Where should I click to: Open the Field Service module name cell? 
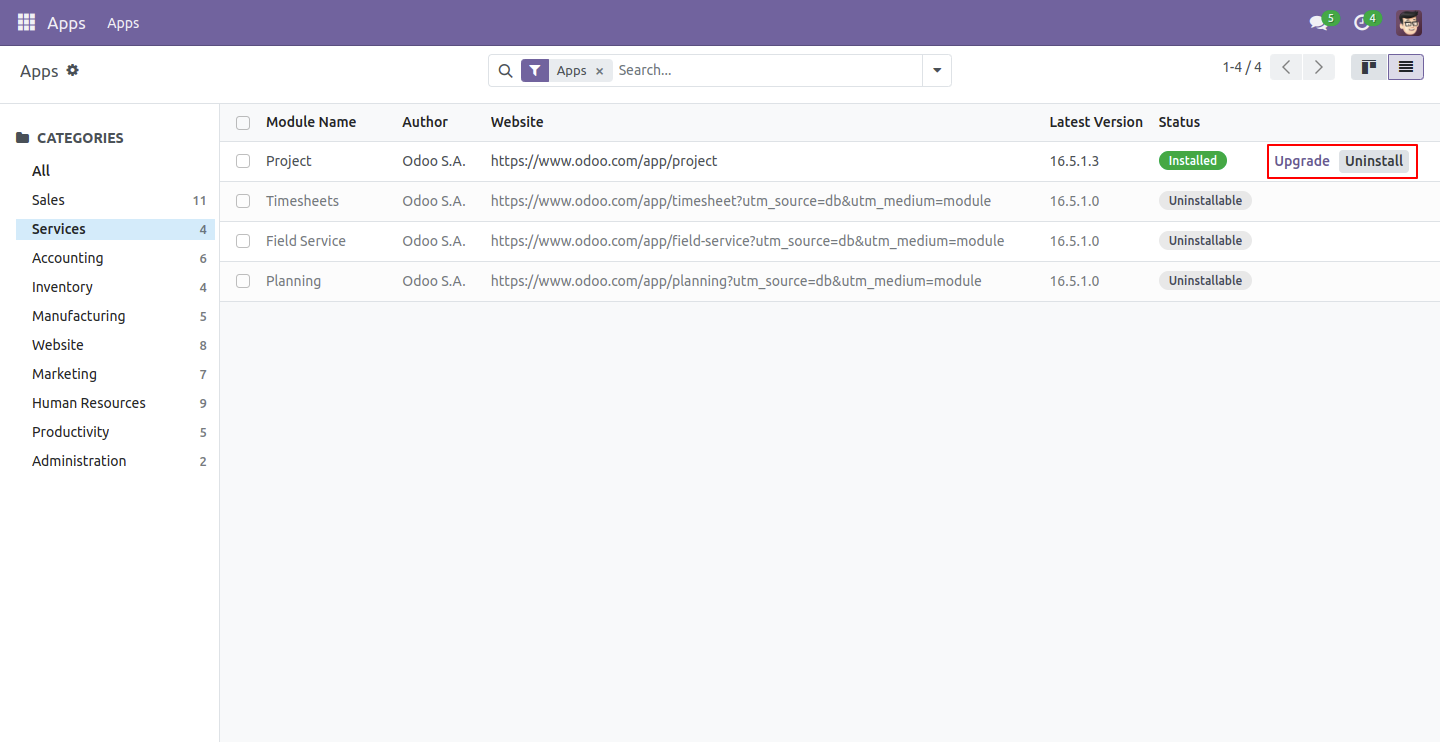pyautogui.click(x=306, y=241)
